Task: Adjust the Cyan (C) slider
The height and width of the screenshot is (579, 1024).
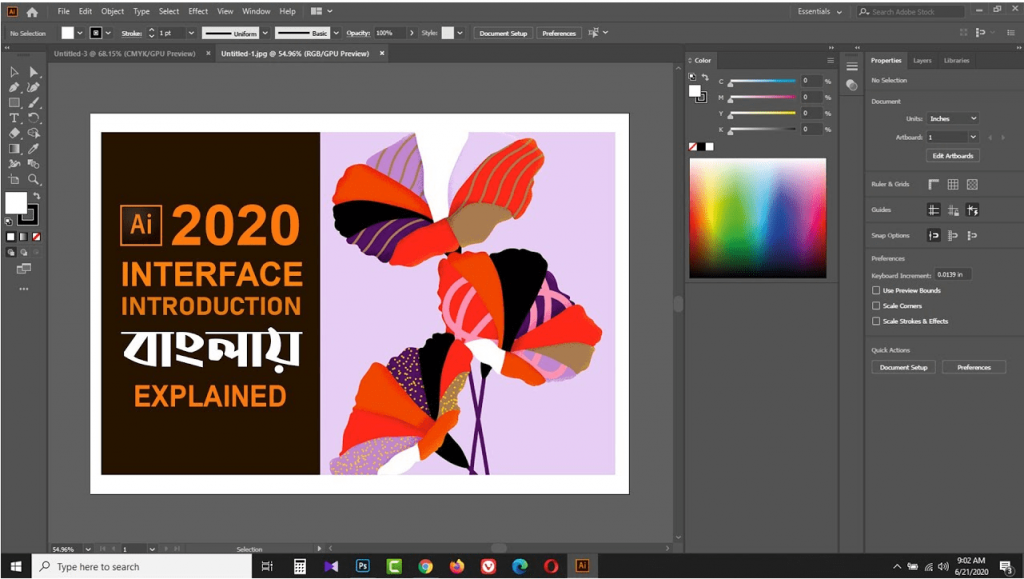Action: [762, 82]
